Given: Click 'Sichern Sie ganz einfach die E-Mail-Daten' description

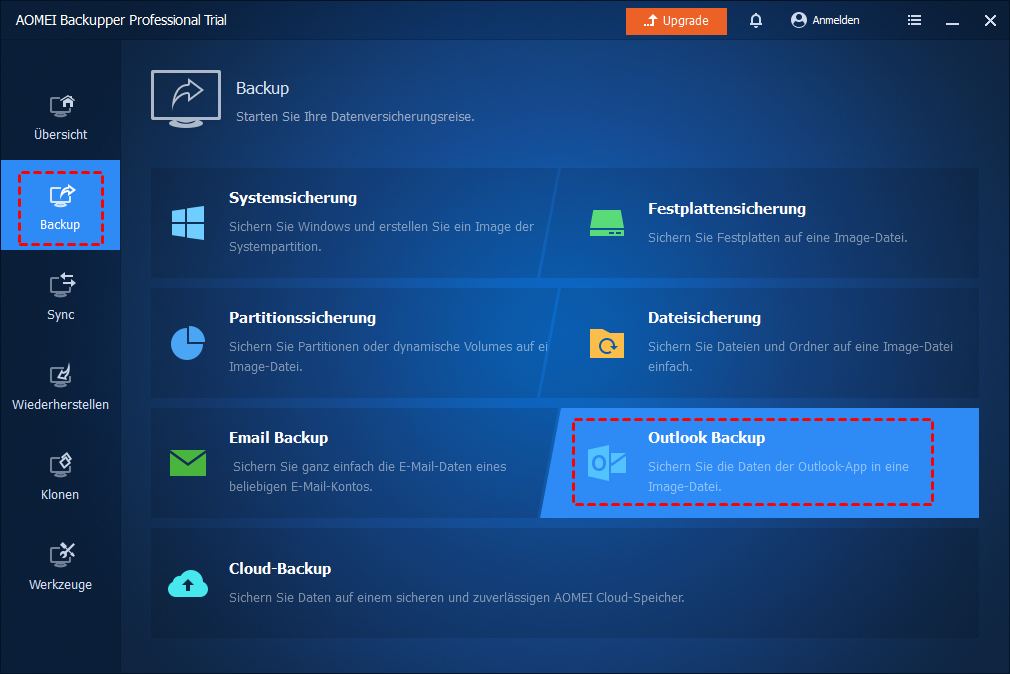Looking at the screenshot, I should [368, 476].
